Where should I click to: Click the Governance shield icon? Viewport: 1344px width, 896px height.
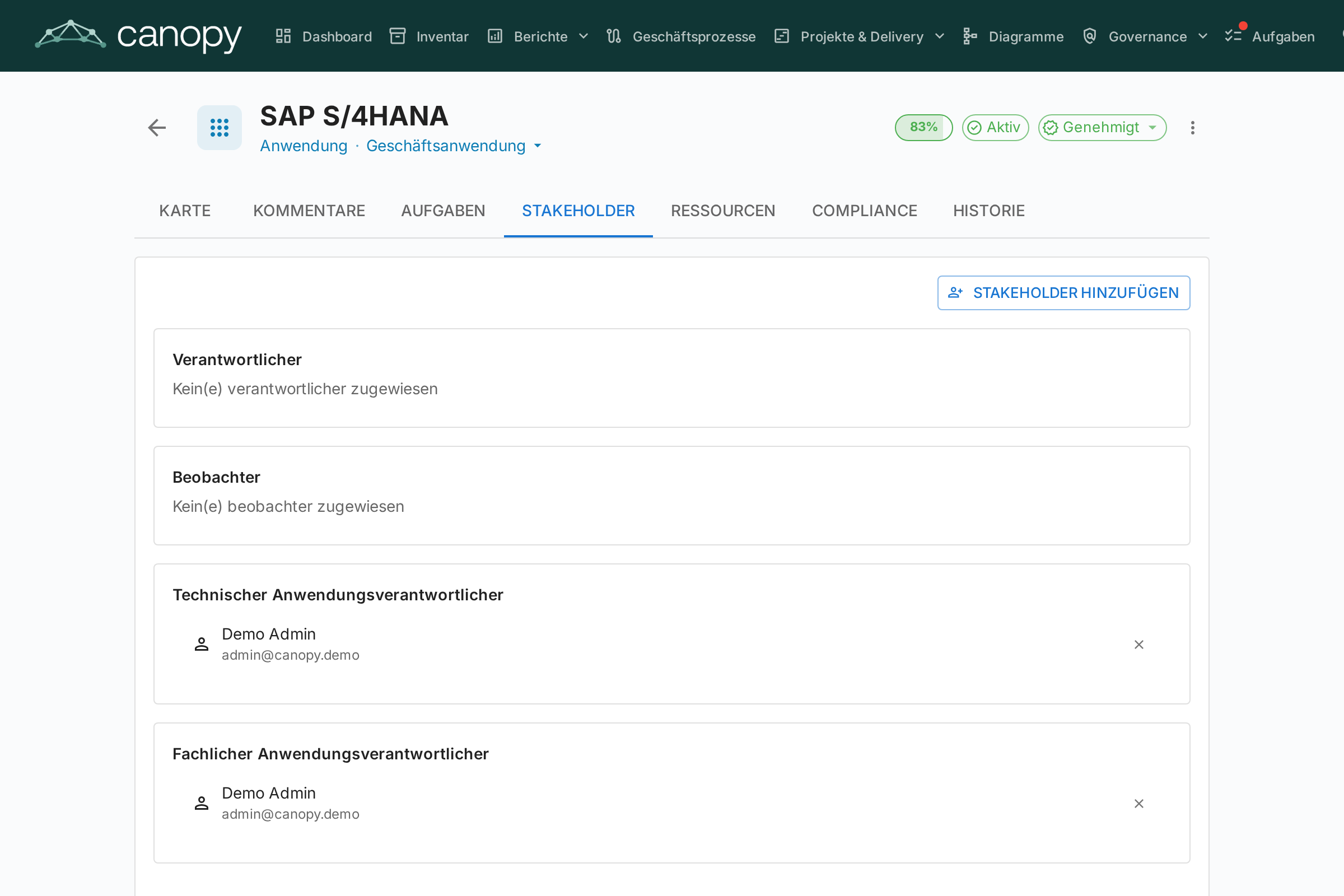click(x=1090, y=36)
